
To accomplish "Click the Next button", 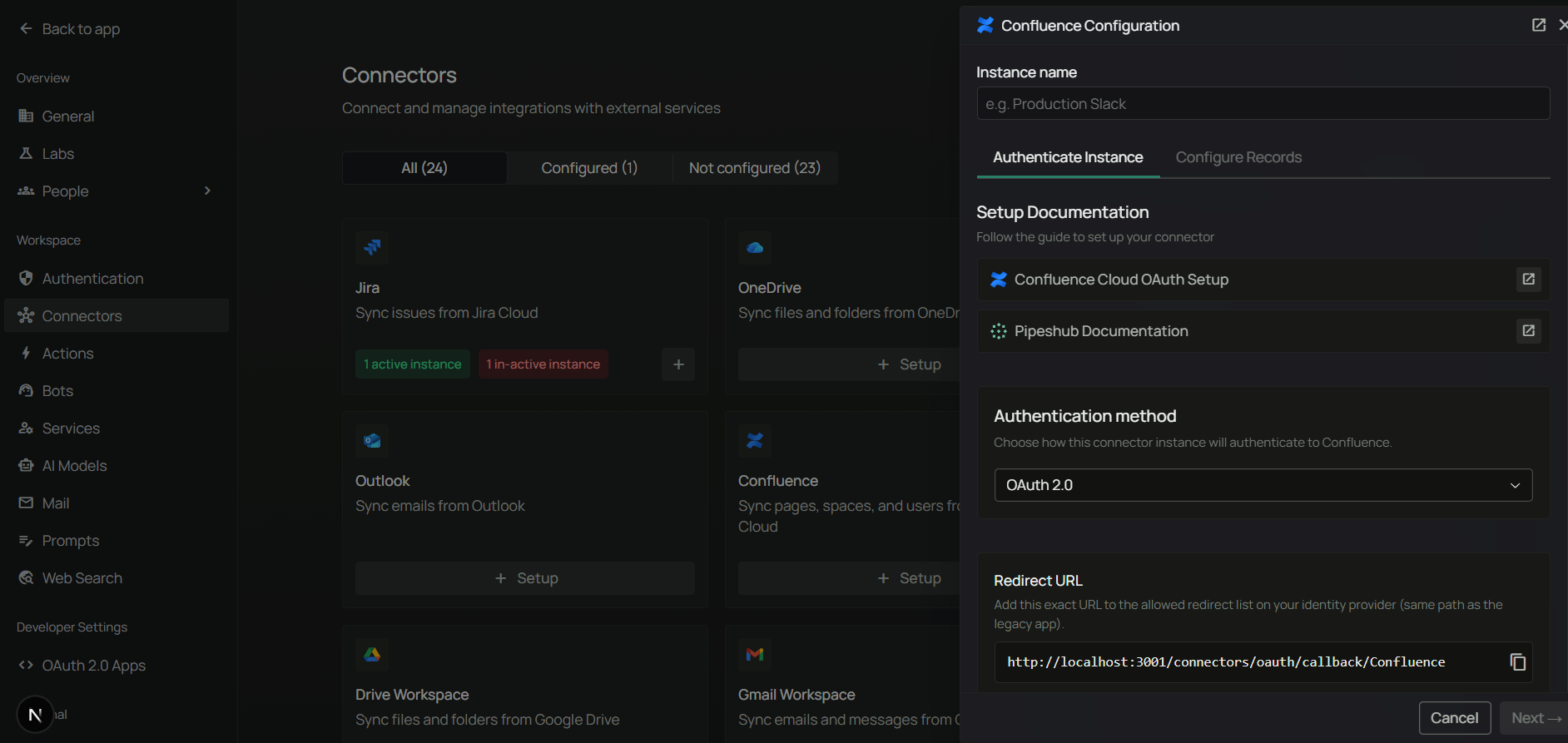I will coord(1534,717).
